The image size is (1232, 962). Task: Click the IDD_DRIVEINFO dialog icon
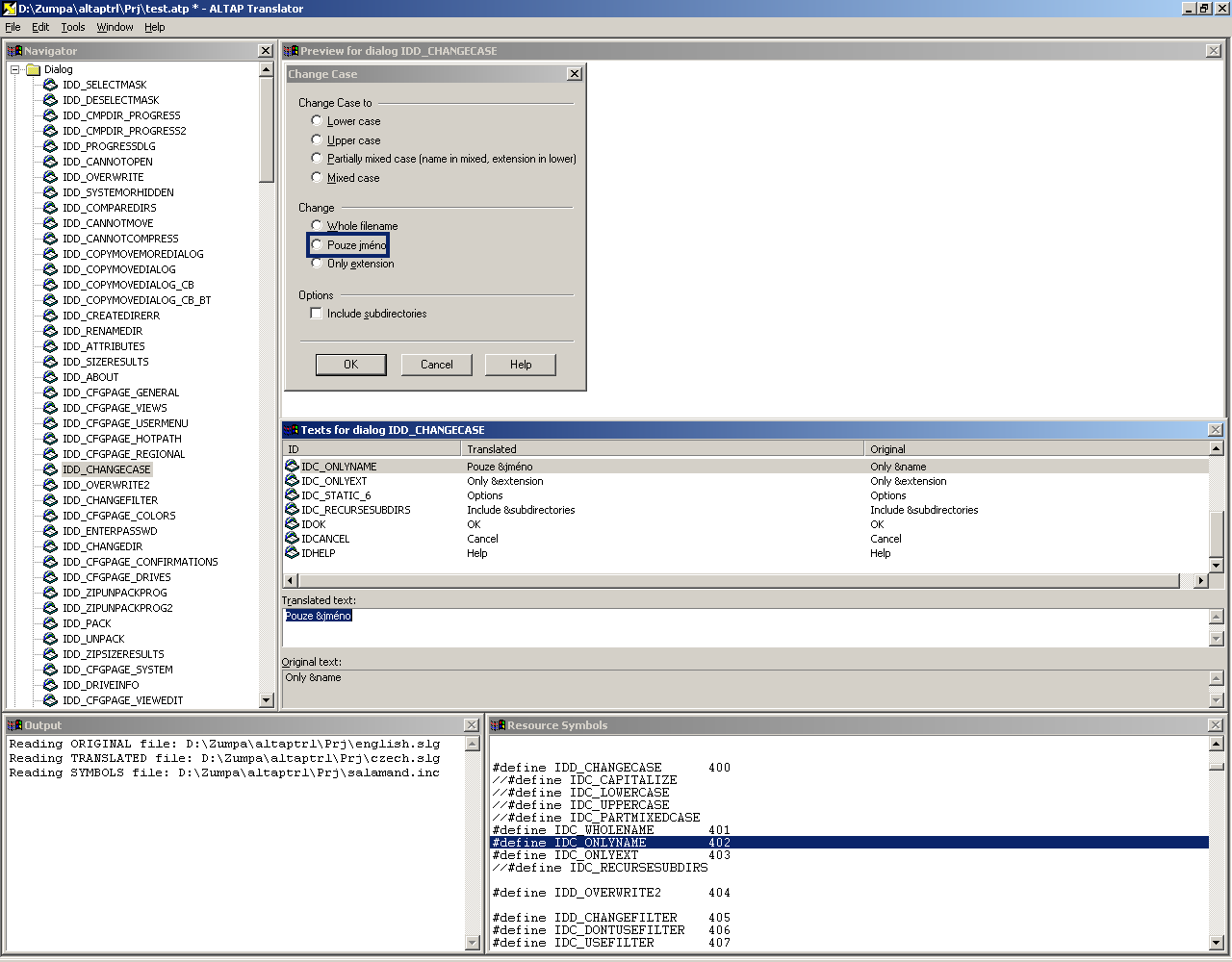[50, 685]
